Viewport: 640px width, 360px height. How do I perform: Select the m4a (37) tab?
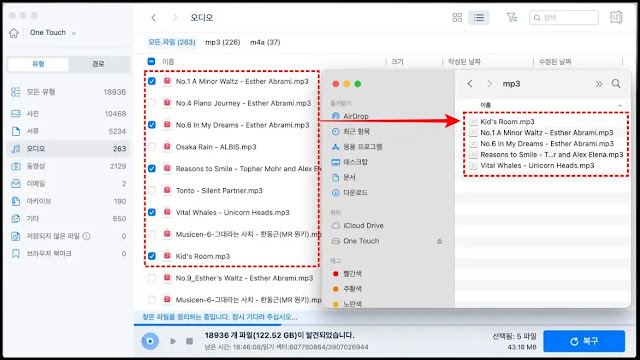[265, 42]
